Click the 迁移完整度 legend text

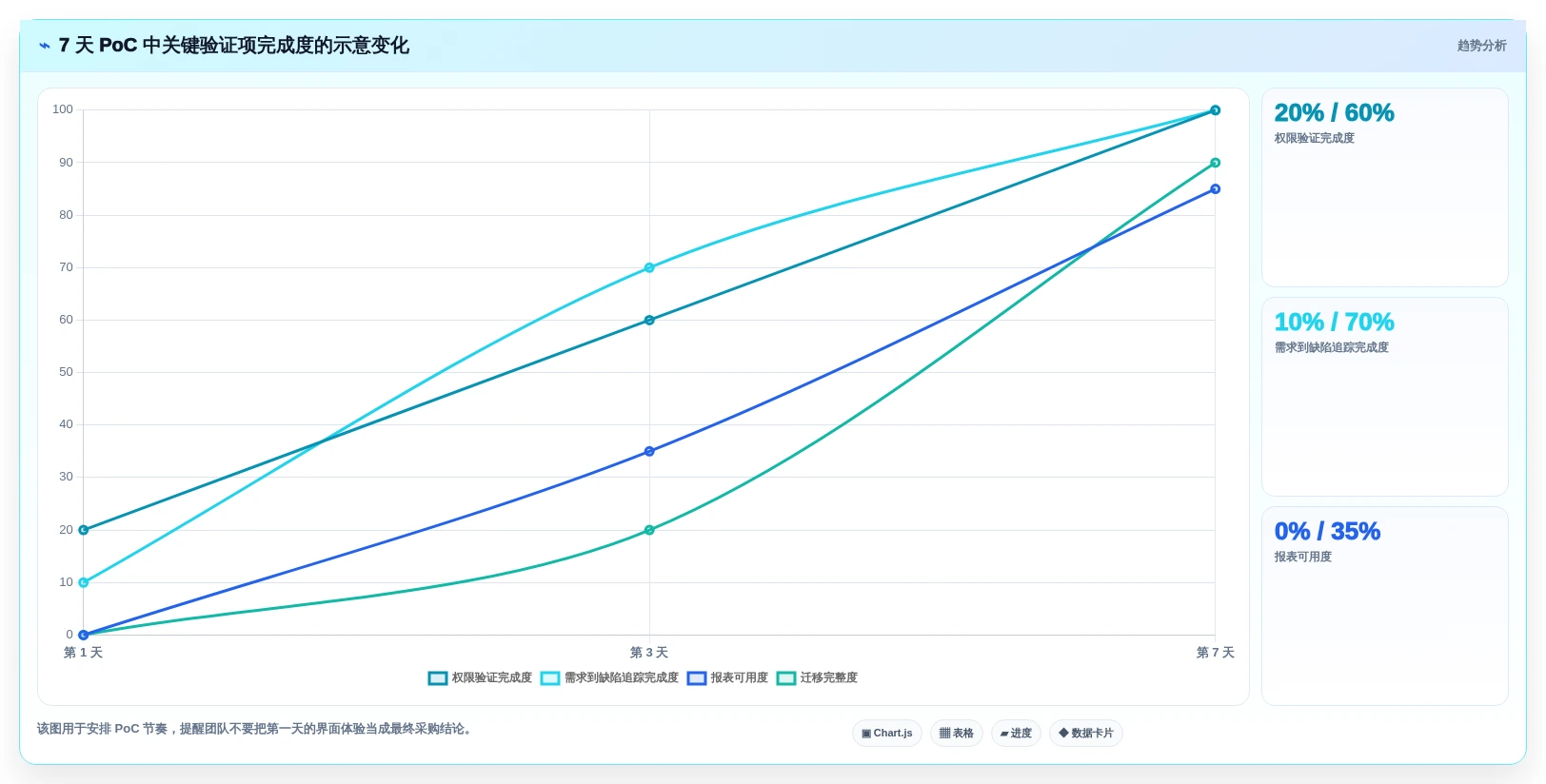pos(829,678)
